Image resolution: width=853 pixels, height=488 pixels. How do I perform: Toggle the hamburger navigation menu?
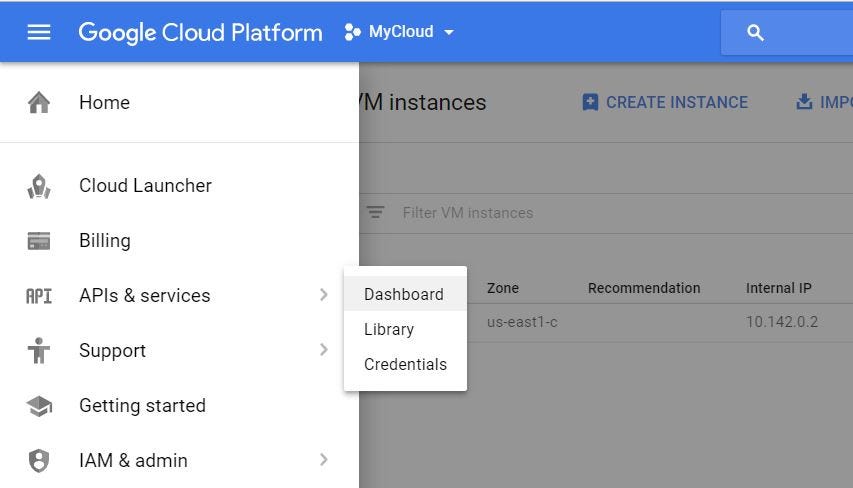coord(39,32)
